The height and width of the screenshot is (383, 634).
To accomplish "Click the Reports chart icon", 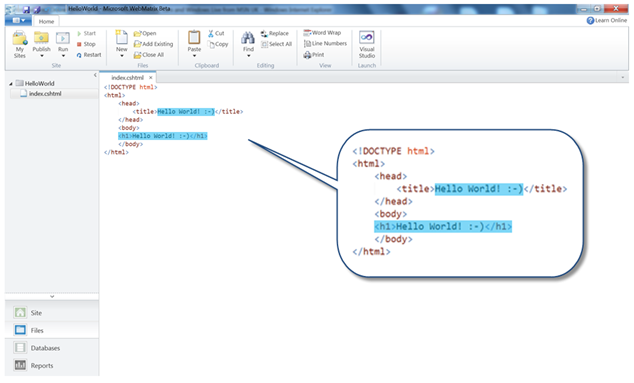I will tap(20, 365).
